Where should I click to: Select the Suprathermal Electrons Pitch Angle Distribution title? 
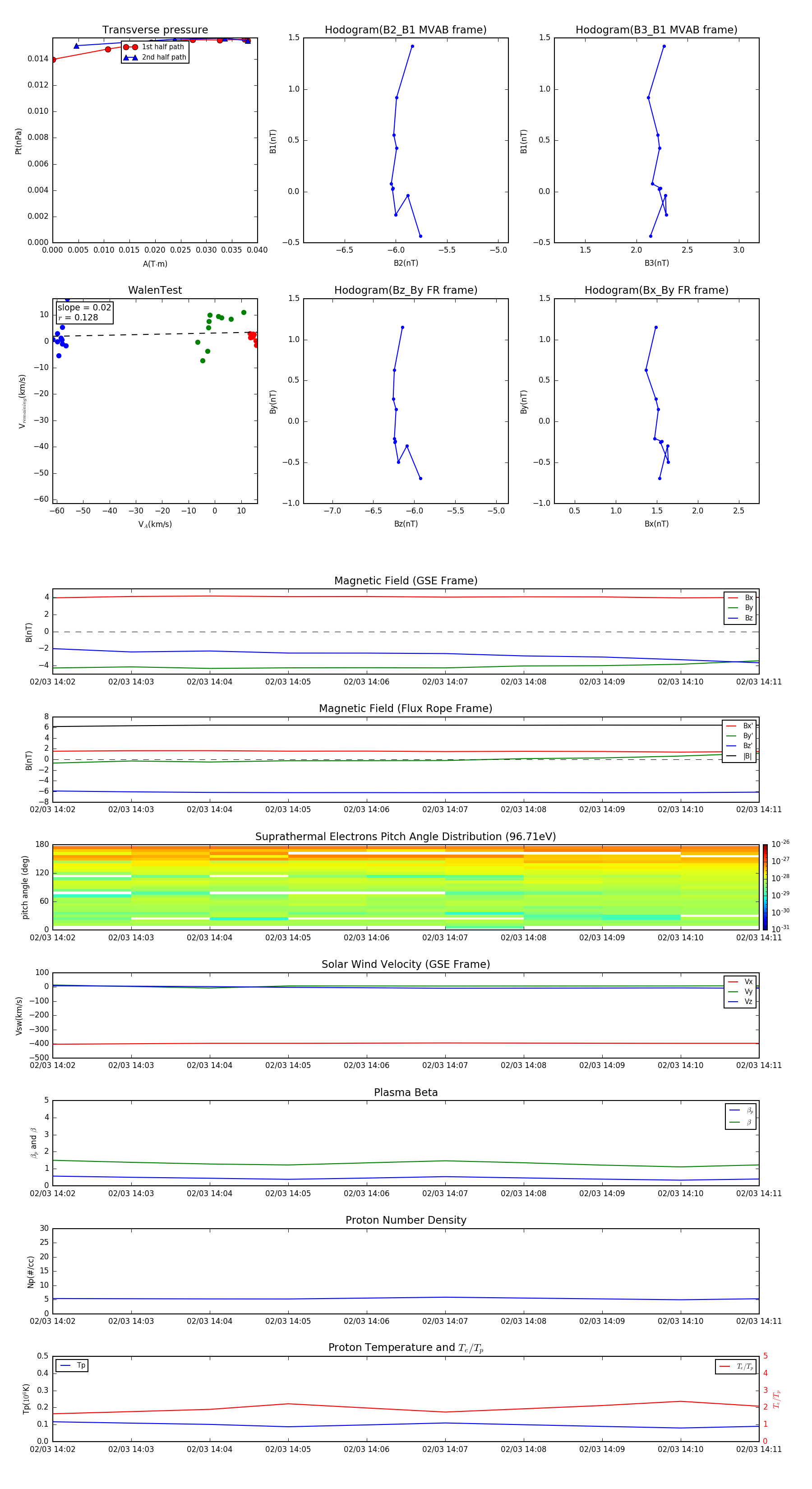[406, 837]
